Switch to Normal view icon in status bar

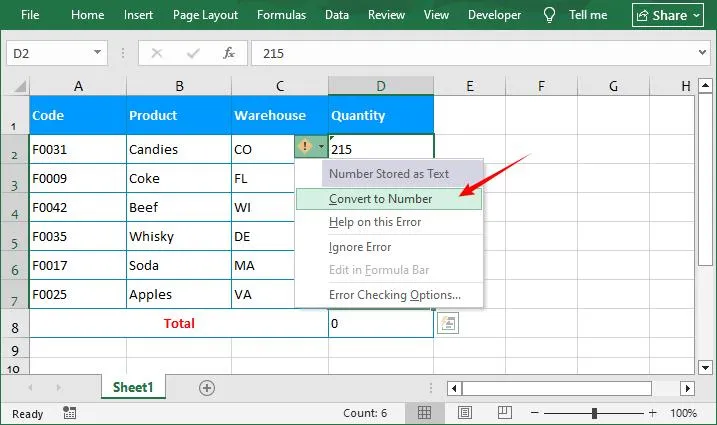pyautogui.click(x=424, y=413)
